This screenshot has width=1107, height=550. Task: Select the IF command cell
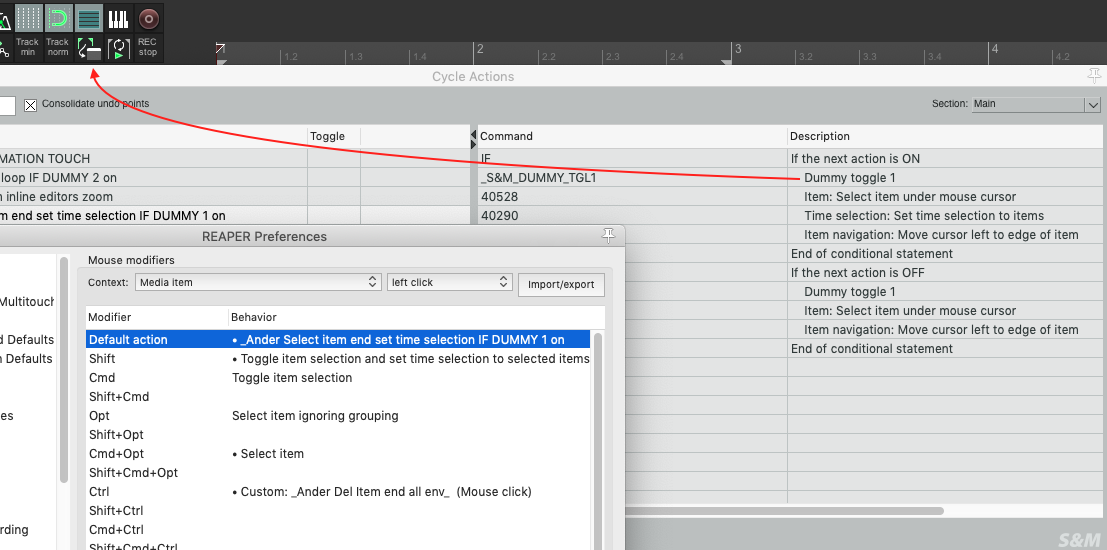633,159
